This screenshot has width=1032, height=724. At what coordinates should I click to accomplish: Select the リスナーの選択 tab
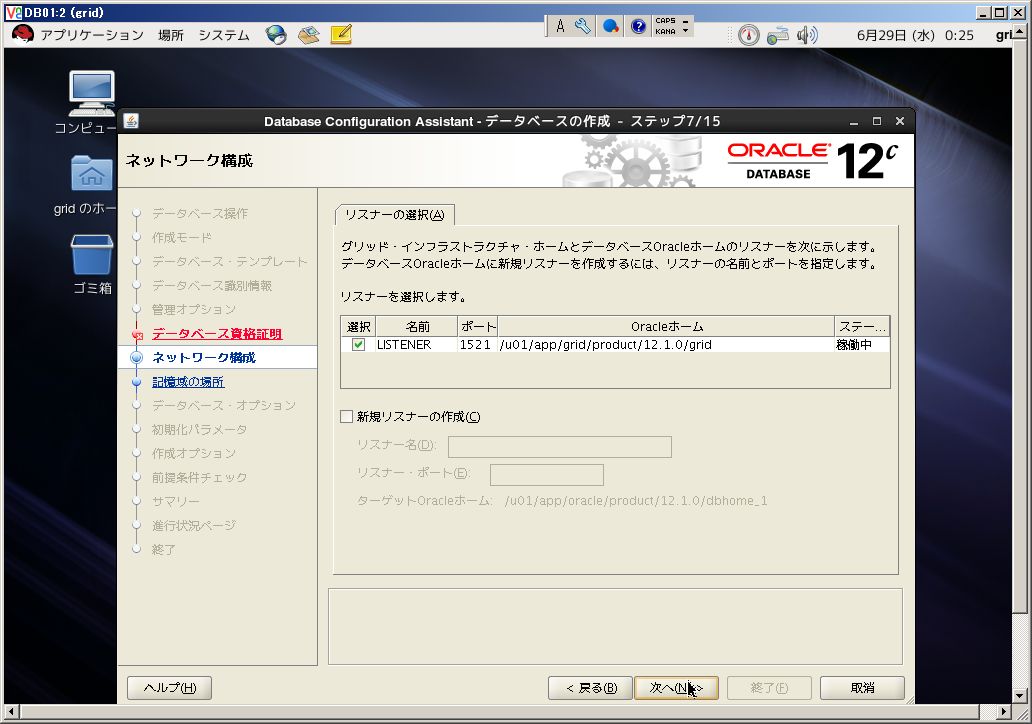(394, 215)
